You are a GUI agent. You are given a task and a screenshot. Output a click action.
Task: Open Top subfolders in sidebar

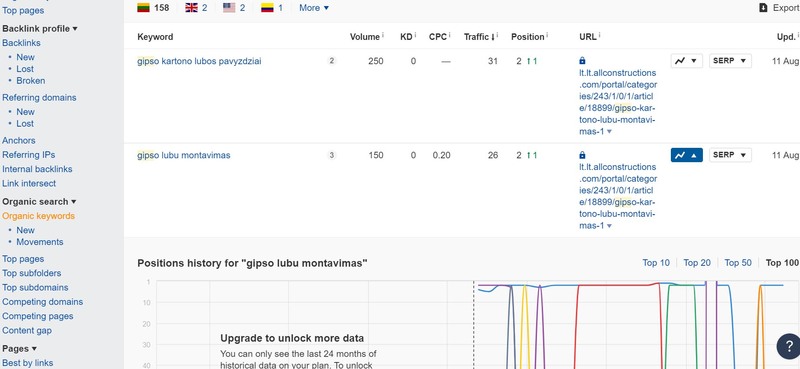pyautogui.click(x=32, y=273)
